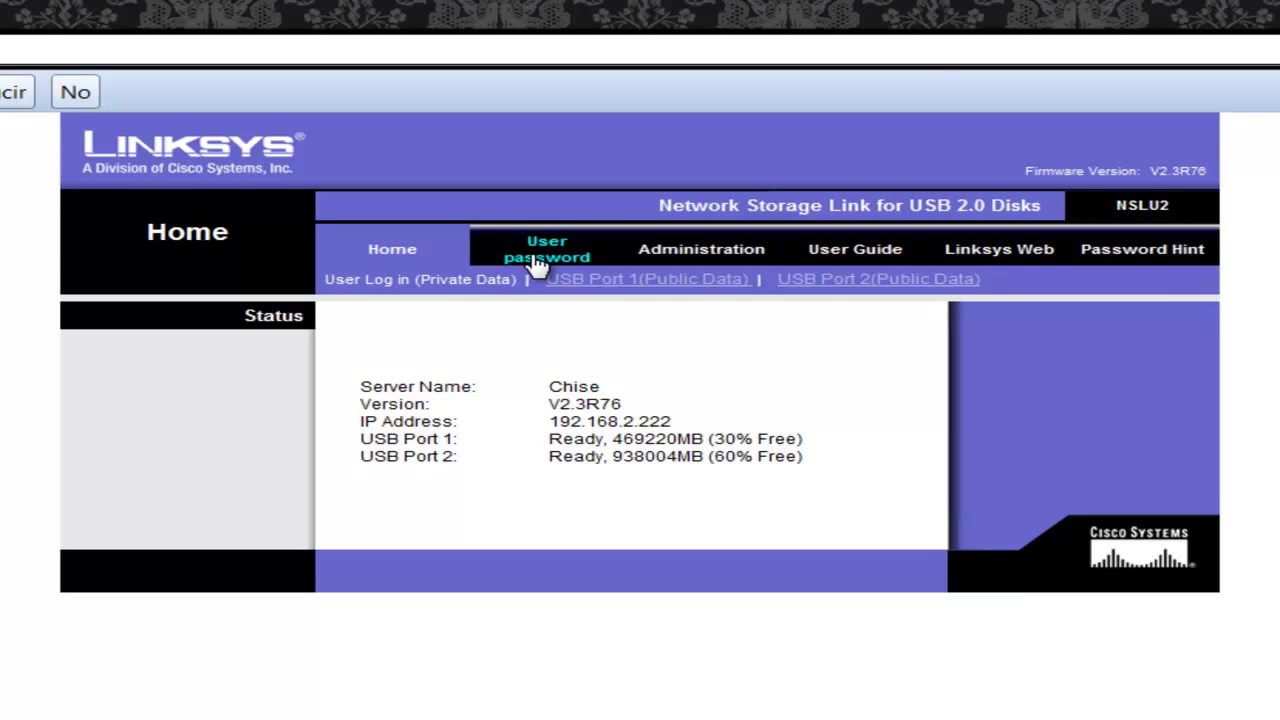Open the User Guide tab
The height and width of the screenshot is (720, 1280).
855,249
